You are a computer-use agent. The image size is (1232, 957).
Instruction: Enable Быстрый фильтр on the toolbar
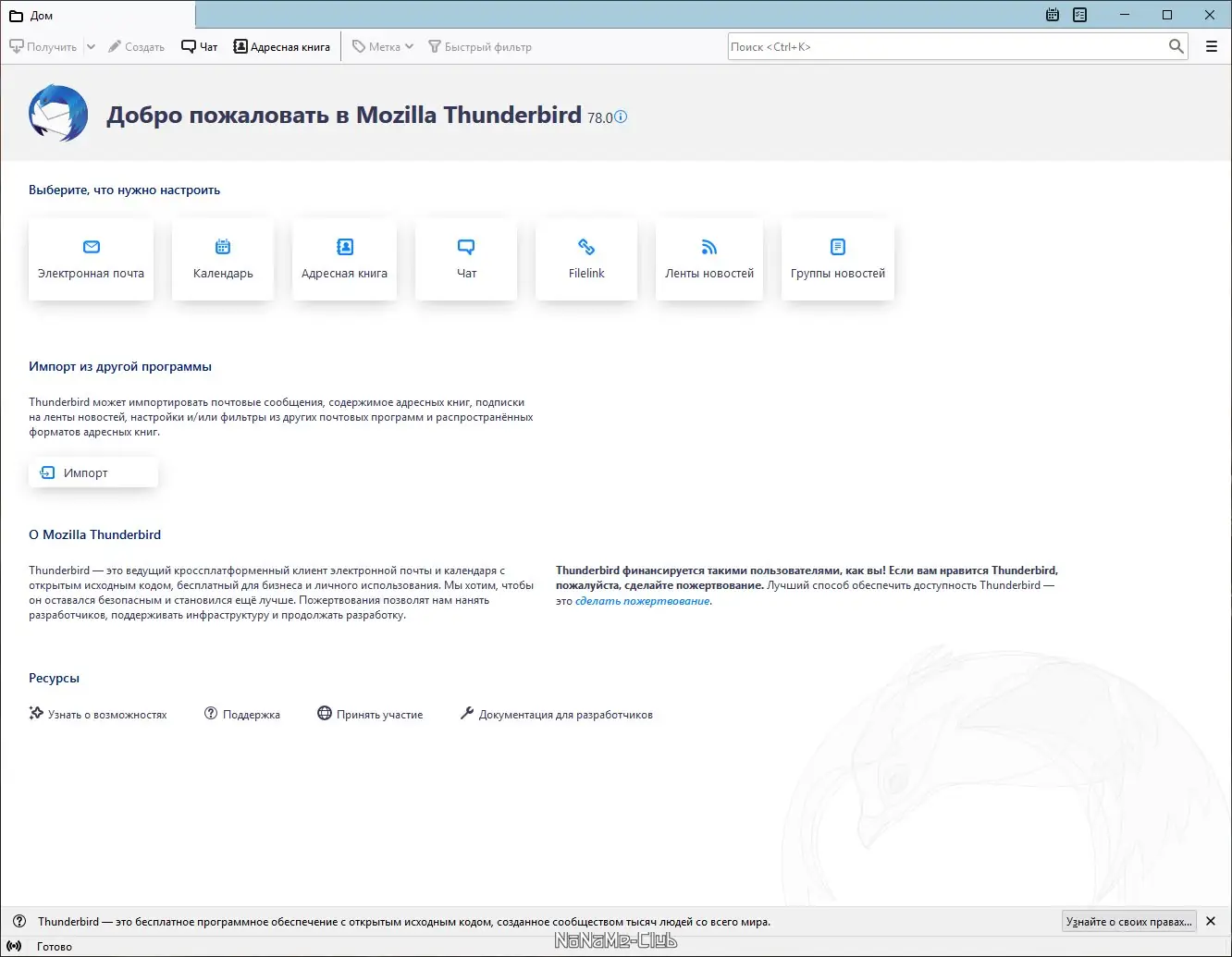[x=480, y=45]
